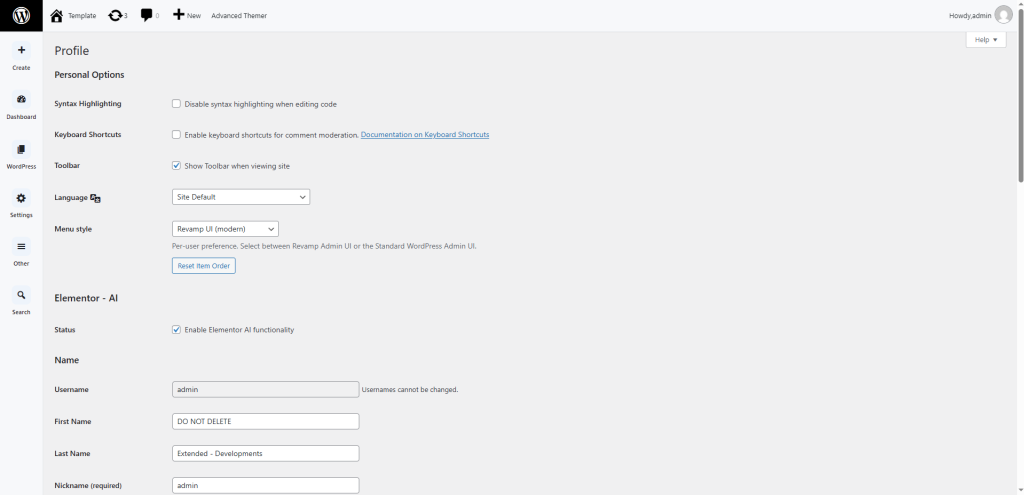The height and width of the screenshot is (495, 1024).
Task: Open the Other menu in sidebar
Action: (21, 247)
